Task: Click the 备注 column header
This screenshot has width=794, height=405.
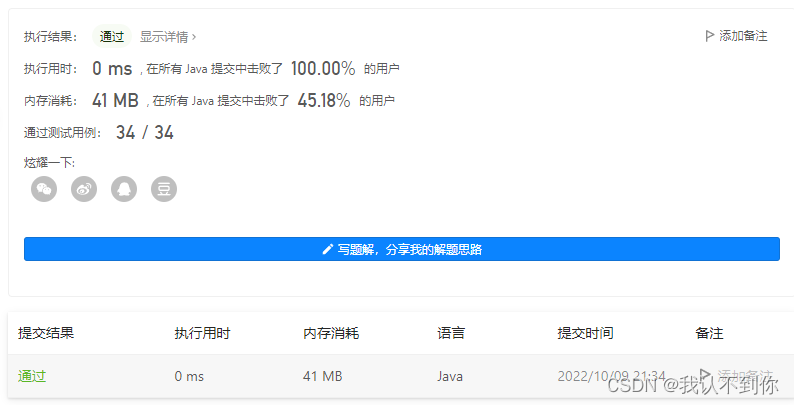Action: tap(709, 333)
